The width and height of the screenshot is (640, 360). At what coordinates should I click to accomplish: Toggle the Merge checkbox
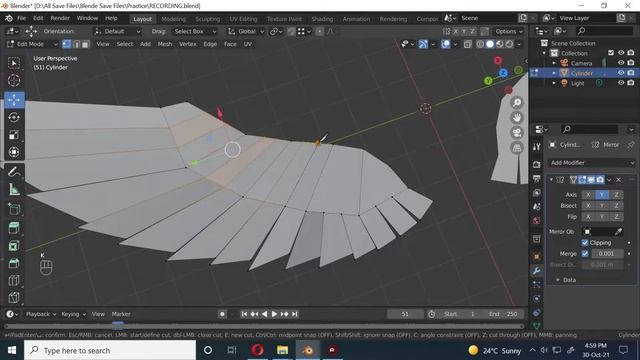[x=585, y=253]
